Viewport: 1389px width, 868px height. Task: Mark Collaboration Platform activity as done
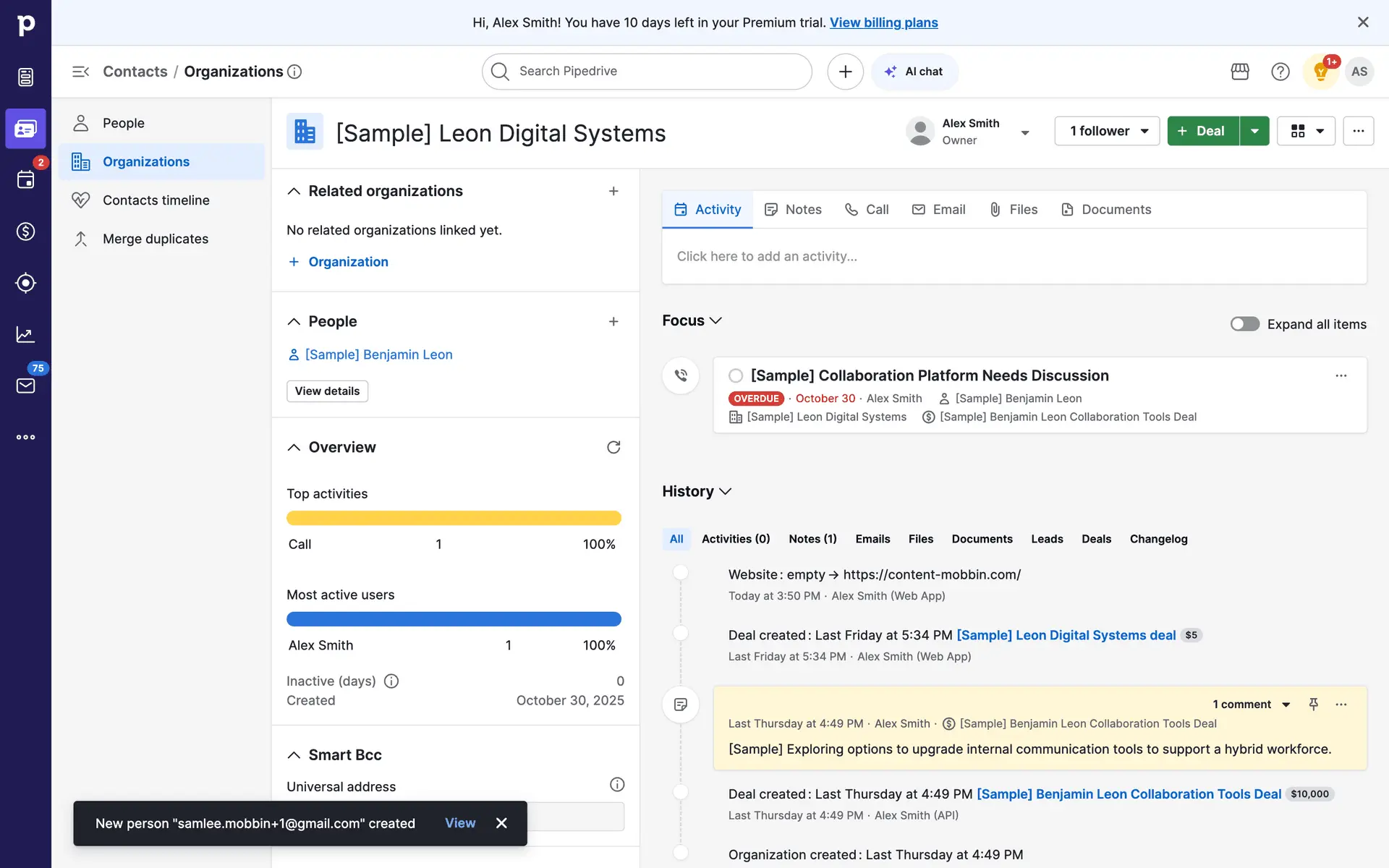(x=736, y=375)
